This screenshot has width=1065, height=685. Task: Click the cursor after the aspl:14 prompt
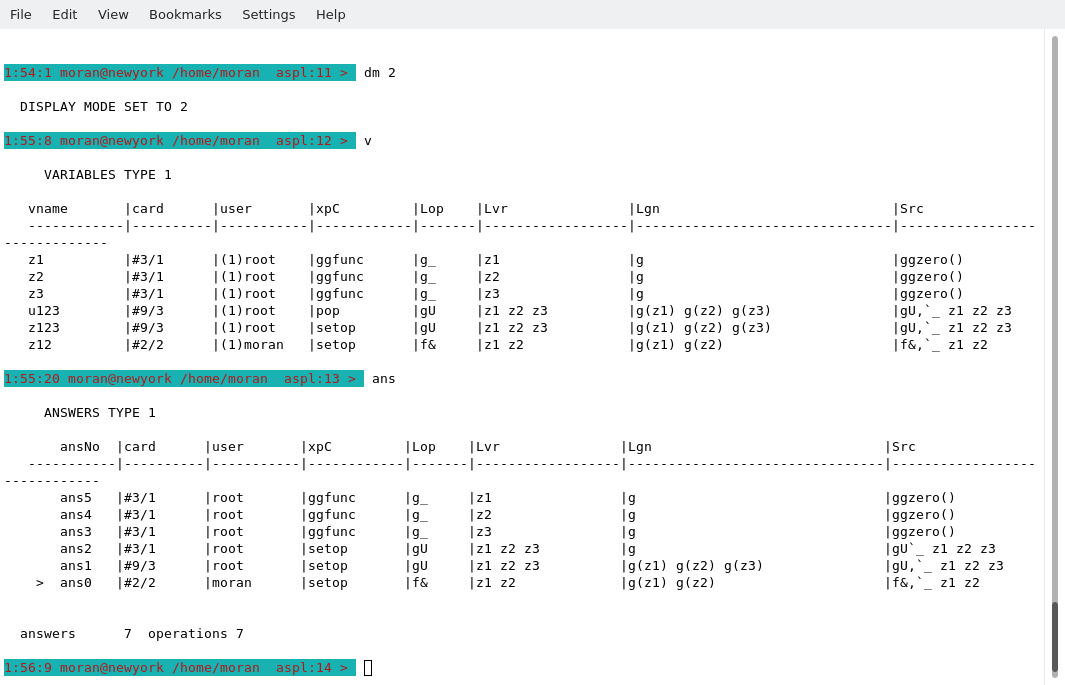[x=368, y=668]
